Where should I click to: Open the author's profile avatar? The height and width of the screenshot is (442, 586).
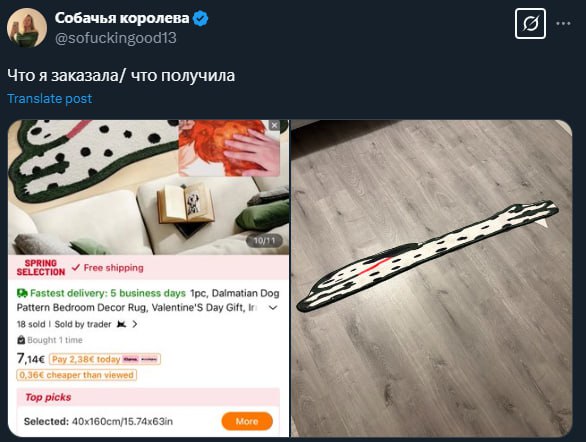[27, 28]
